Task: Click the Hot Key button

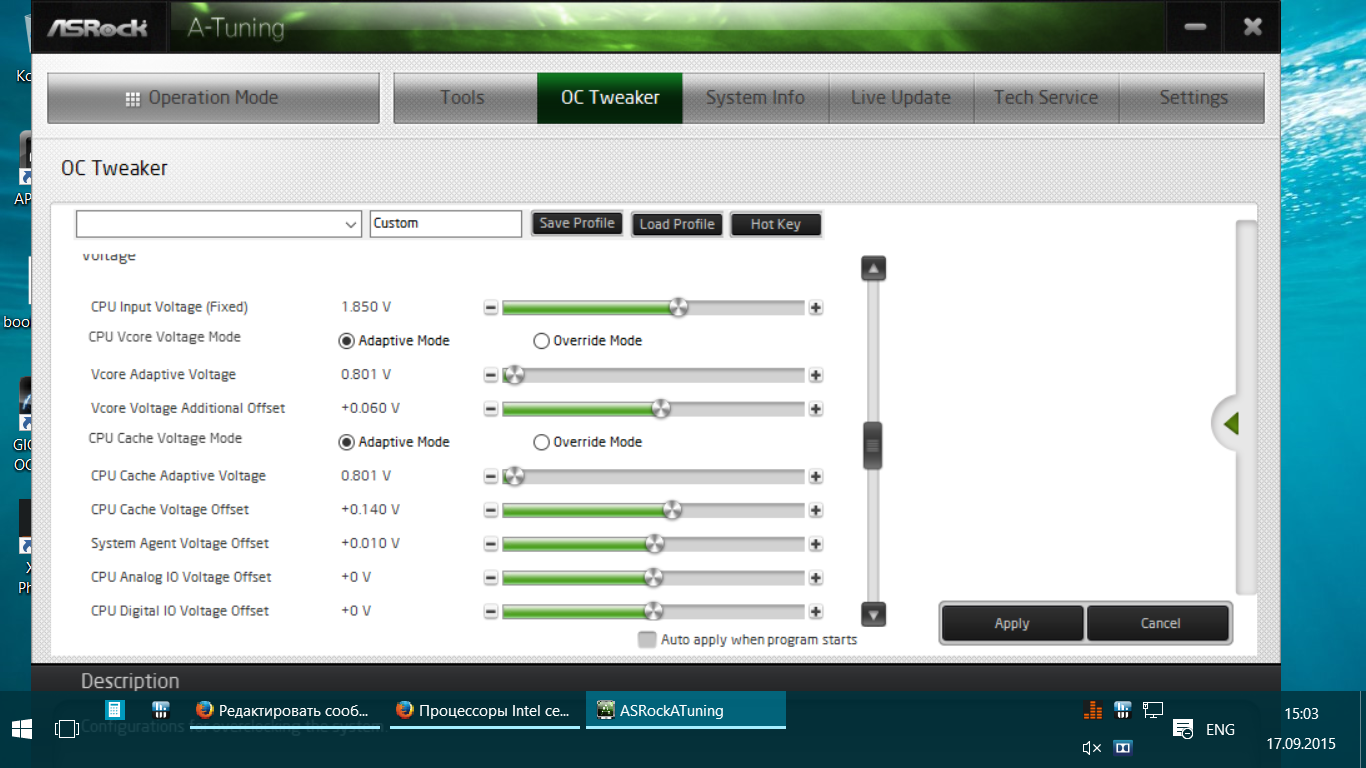Action: tap(776, 224)
